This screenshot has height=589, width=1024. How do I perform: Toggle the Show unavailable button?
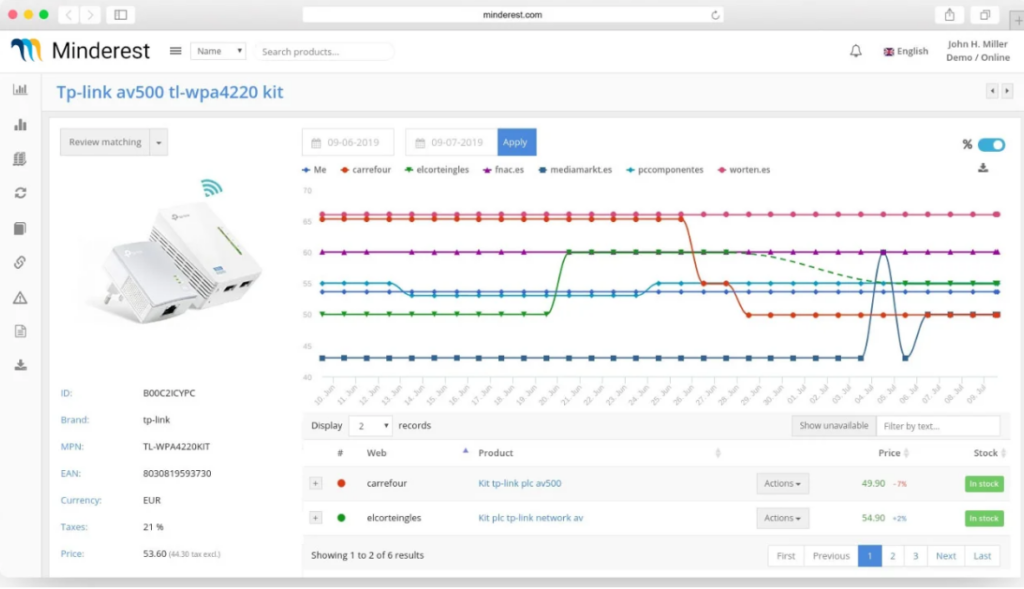833,426
